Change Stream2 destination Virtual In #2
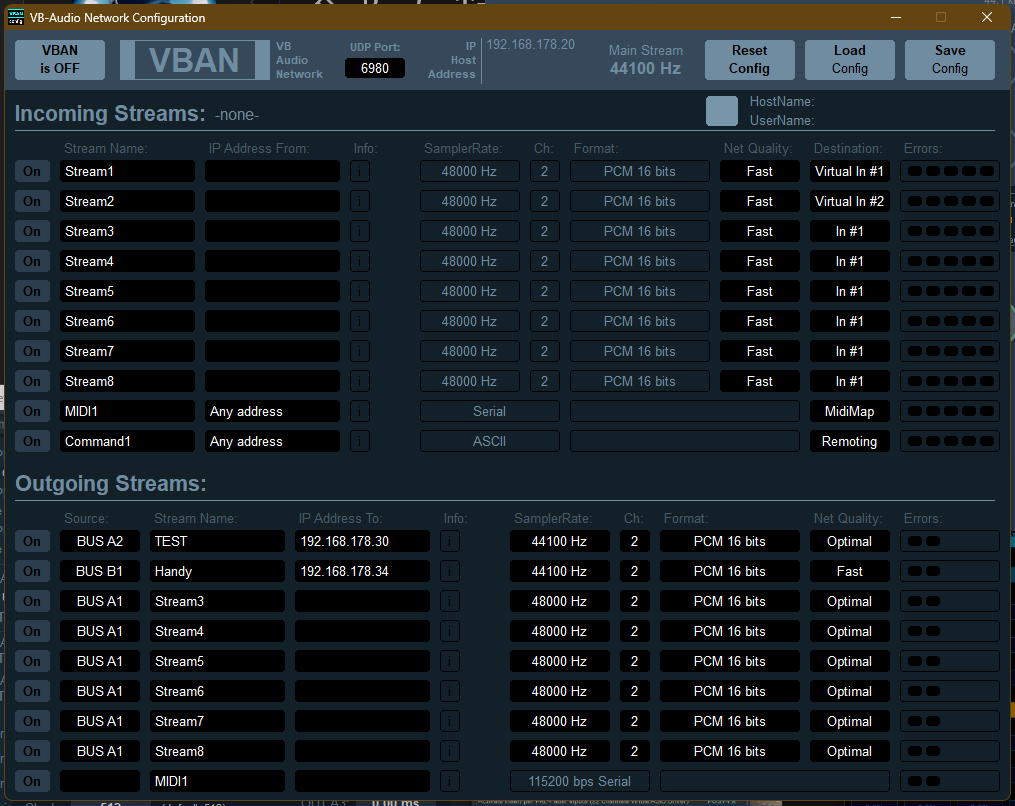 (849, 201)
